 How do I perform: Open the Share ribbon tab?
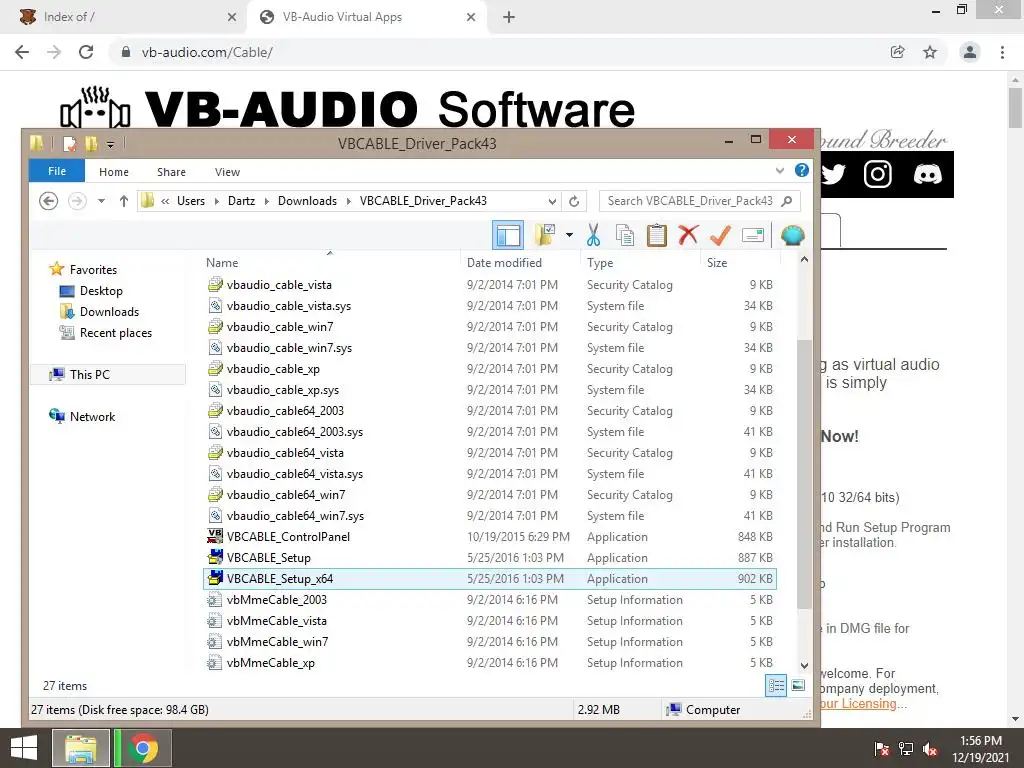point(171,172)
